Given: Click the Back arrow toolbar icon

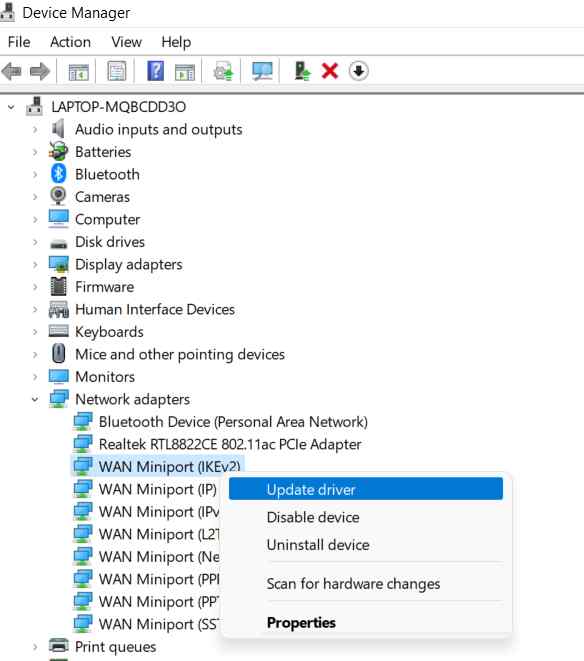Looking at the screenshot, I should click(11, 71).
